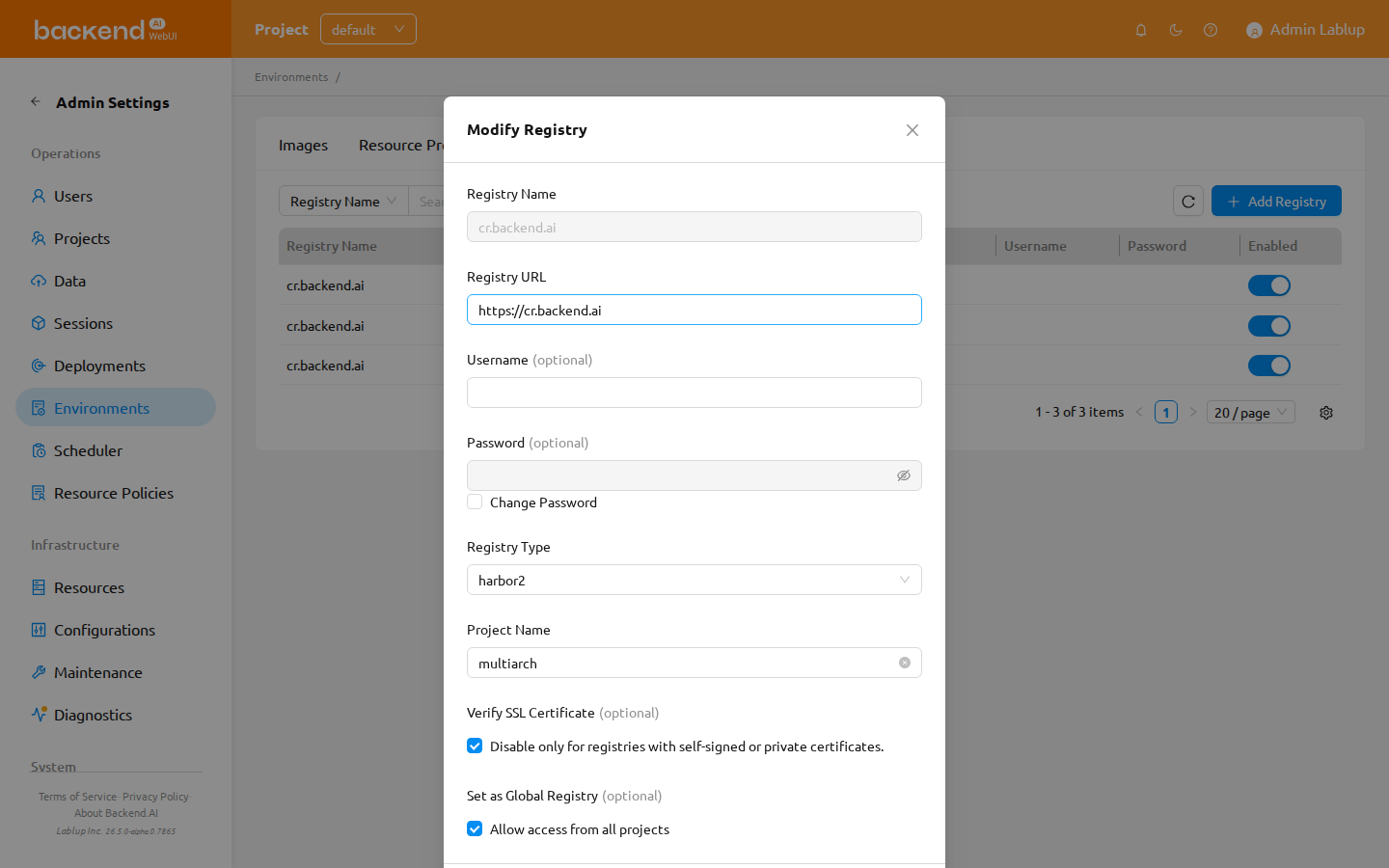Open table settings gear icon
This screenshot has width=1389, height=868.
[x=1326, y=412]
